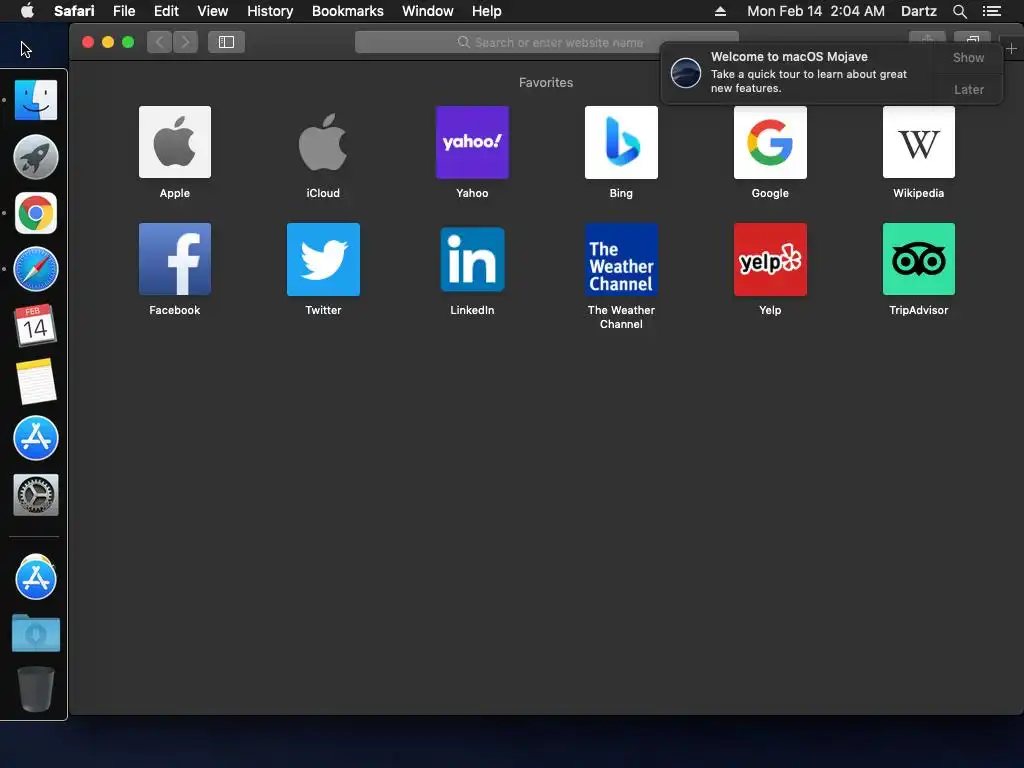The image size is (1024, 768).
Task: Open the Help menu
Action: [487, 11]
